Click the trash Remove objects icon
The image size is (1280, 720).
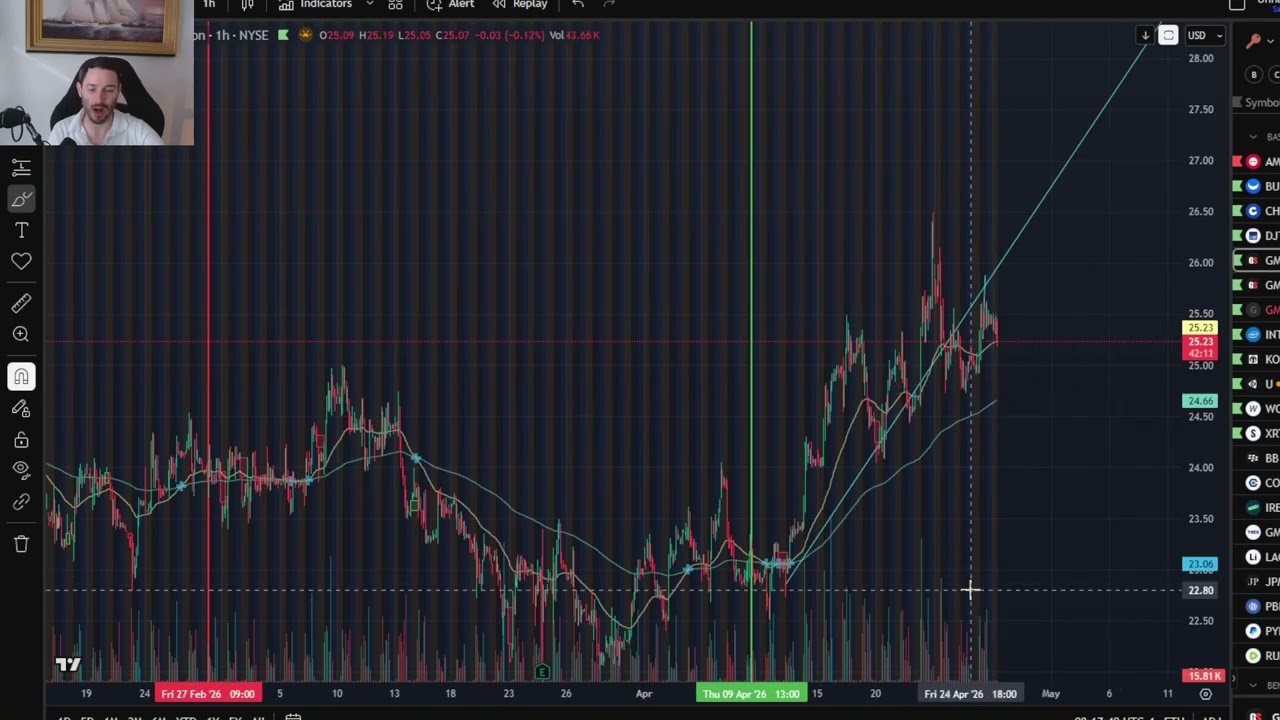21,544
